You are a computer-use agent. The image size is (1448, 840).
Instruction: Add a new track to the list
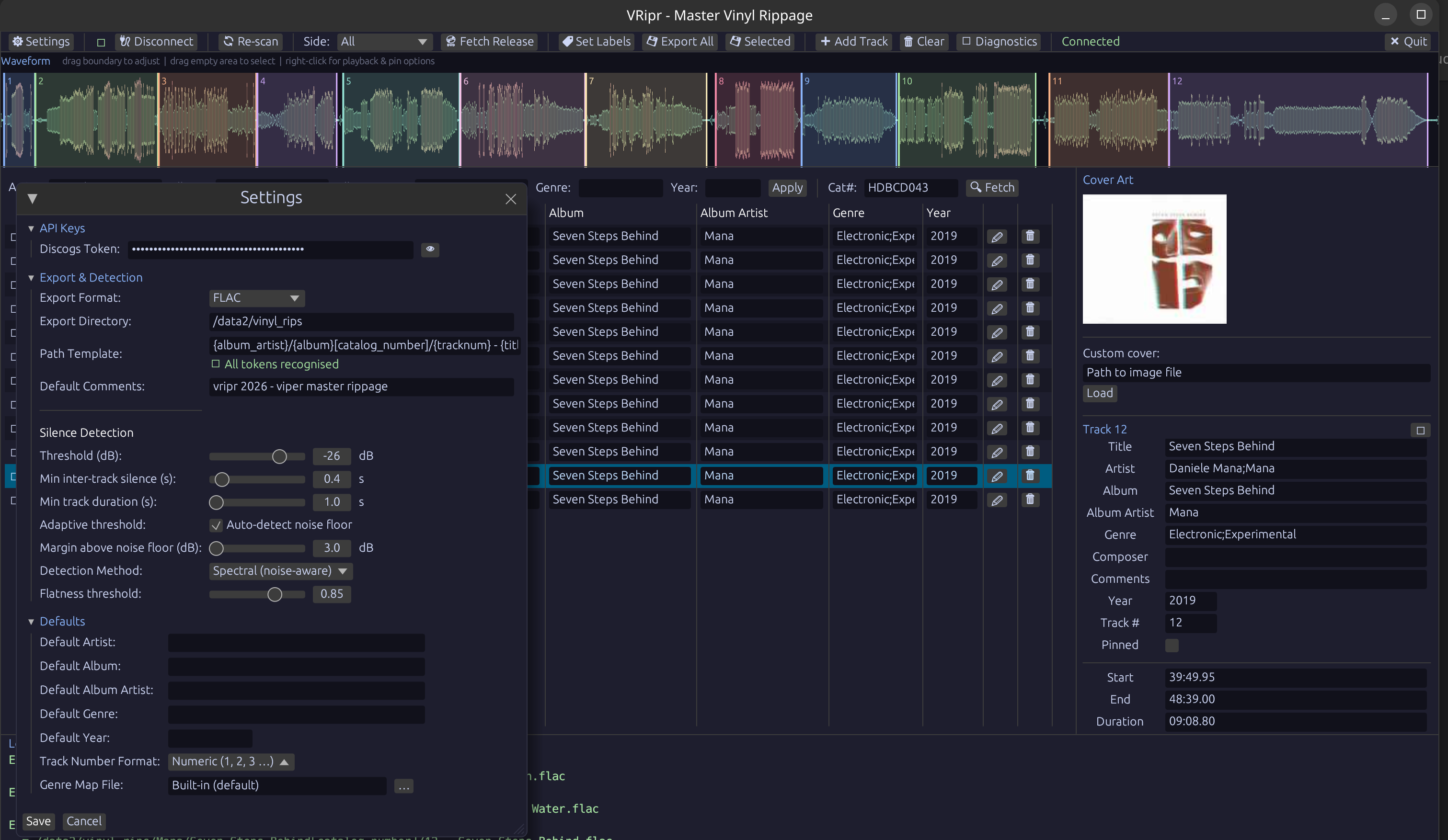click(853, 41)
